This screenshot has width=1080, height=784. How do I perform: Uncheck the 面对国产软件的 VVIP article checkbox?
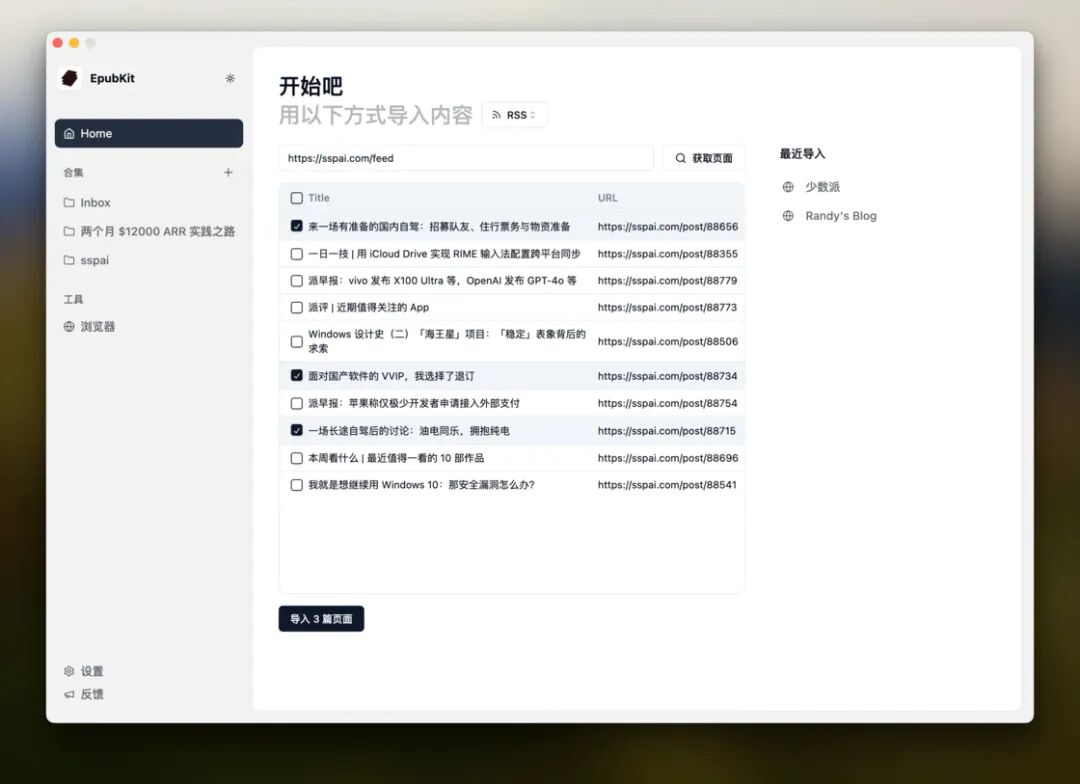tap(296, 375)
